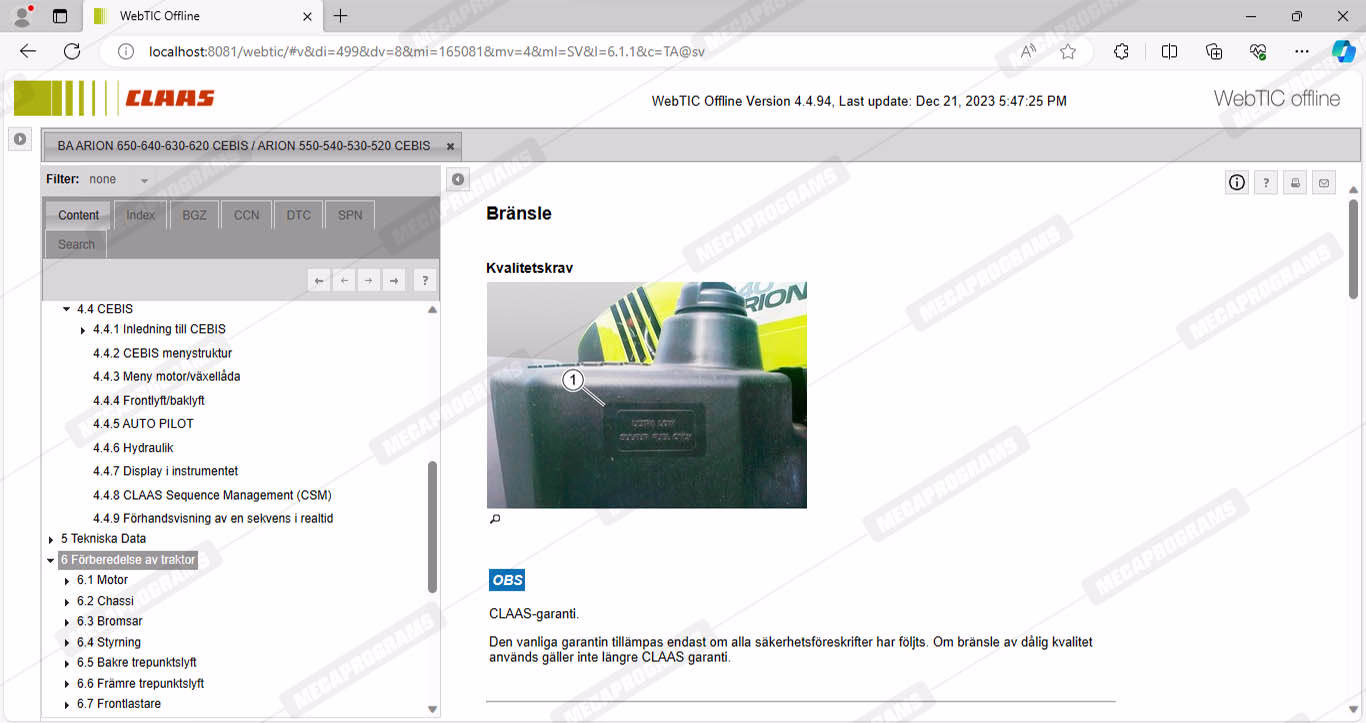Expand the 5 Tekniska Data tree node

click(x=51, y=539)
